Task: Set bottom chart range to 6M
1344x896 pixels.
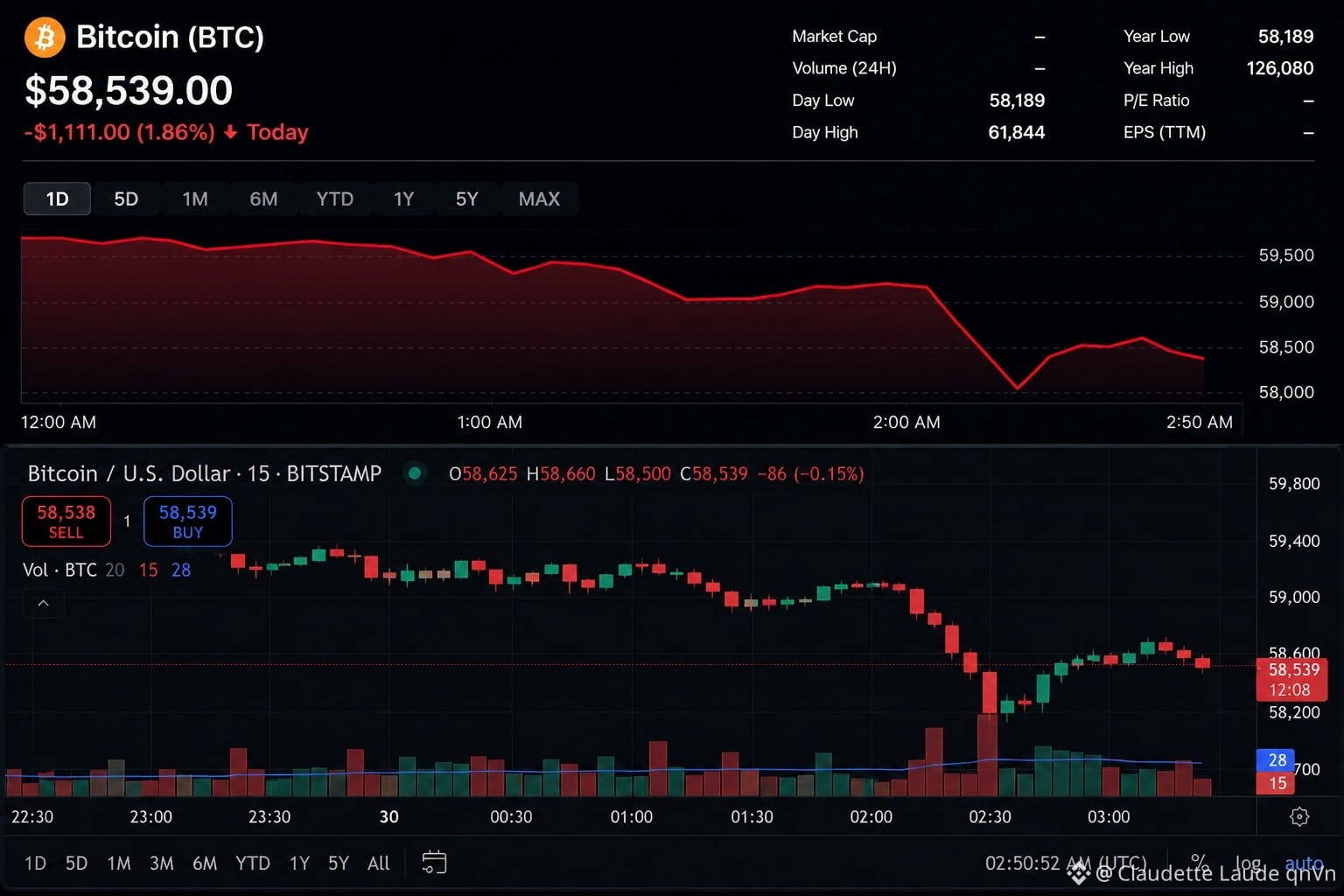Action: tap(205, 864)
